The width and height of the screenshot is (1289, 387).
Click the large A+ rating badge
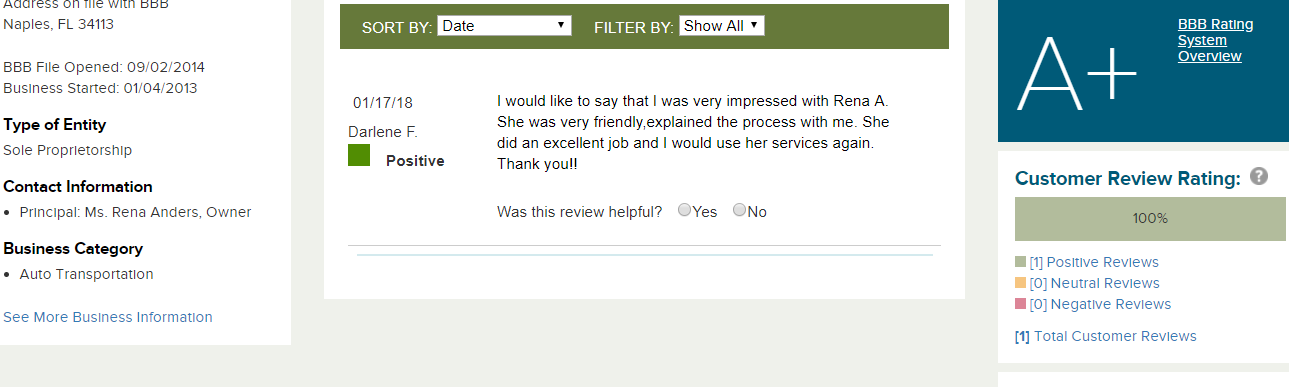1077,72
